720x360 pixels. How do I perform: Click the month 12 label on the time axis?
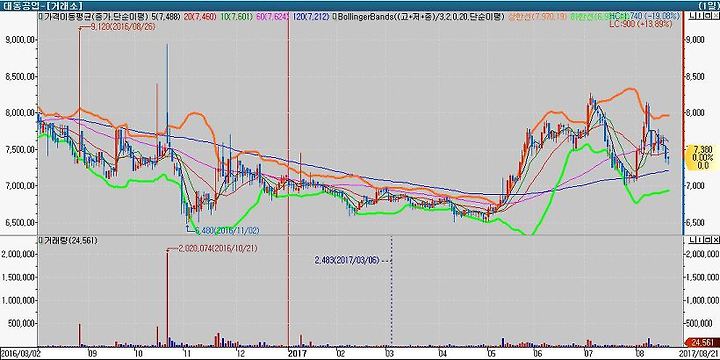coord(240,354)
